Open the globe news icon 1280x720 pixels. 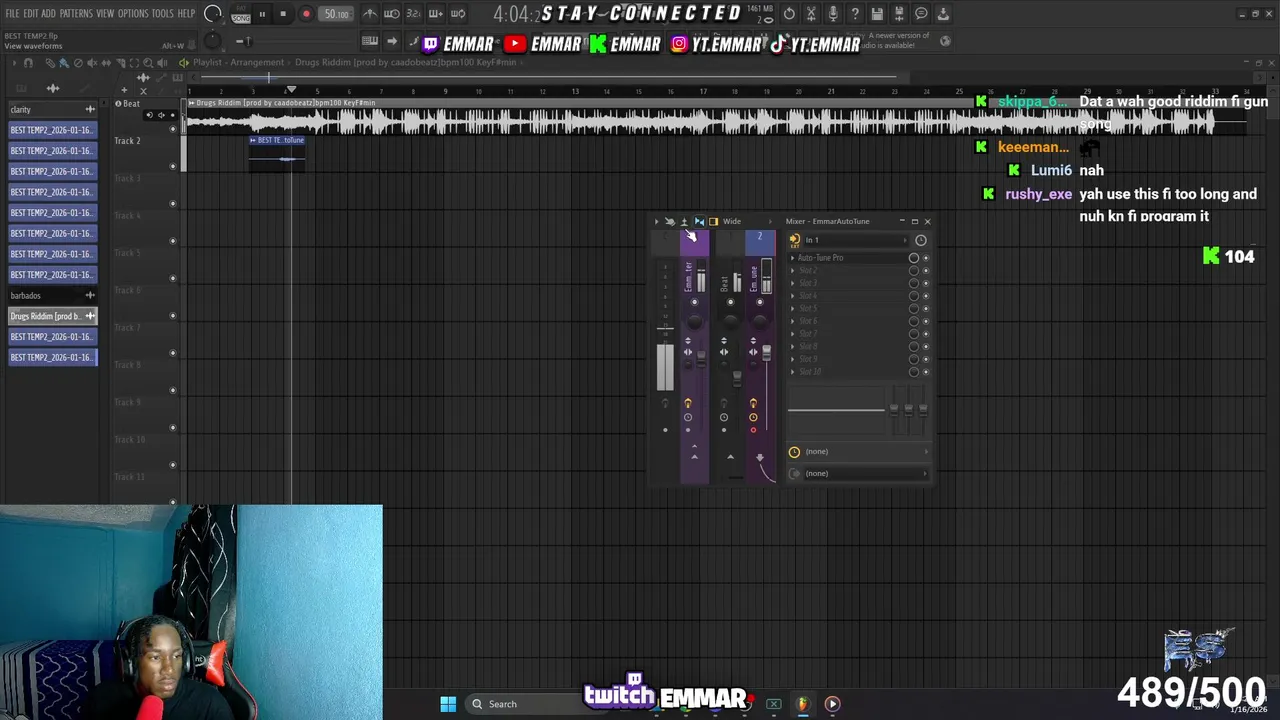pyautogui.click(x=945, y=41)
